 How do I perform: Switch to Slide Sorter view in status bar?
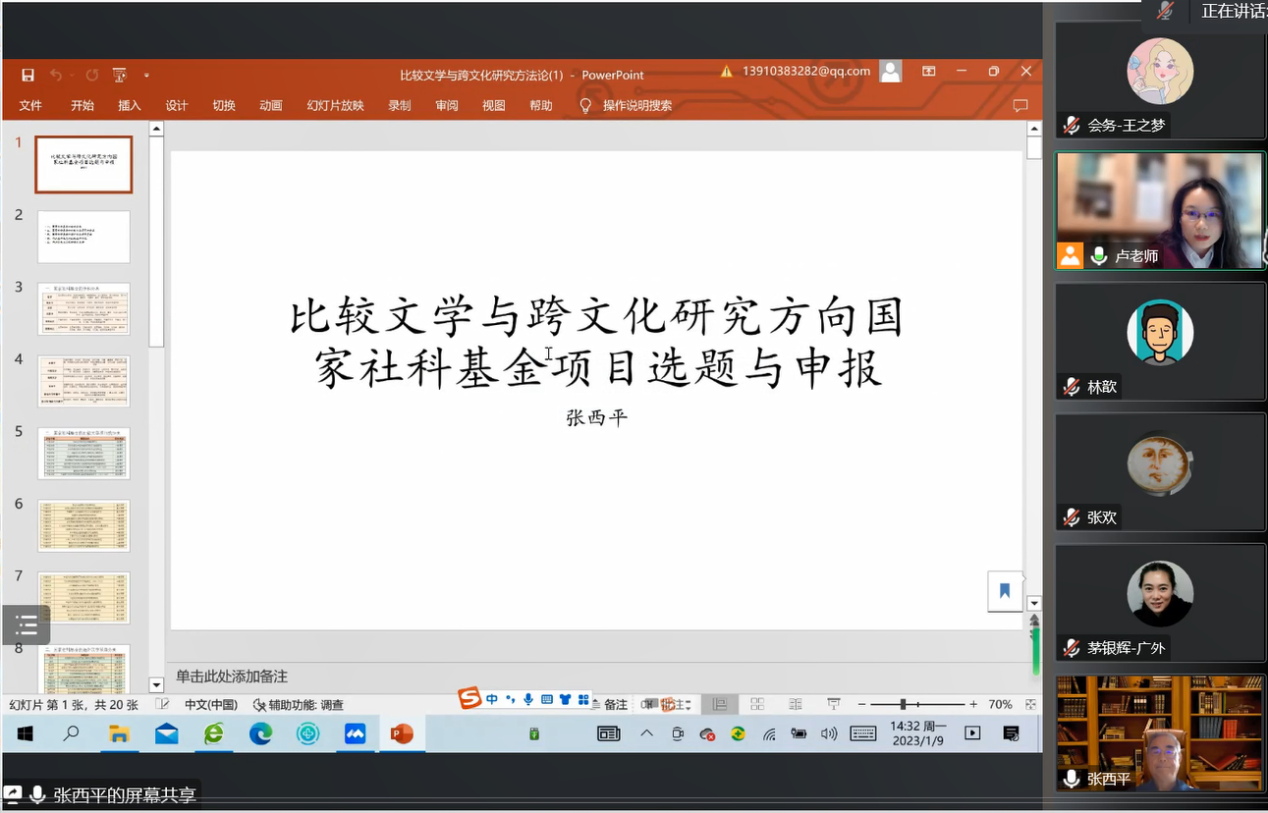(757, 704)
